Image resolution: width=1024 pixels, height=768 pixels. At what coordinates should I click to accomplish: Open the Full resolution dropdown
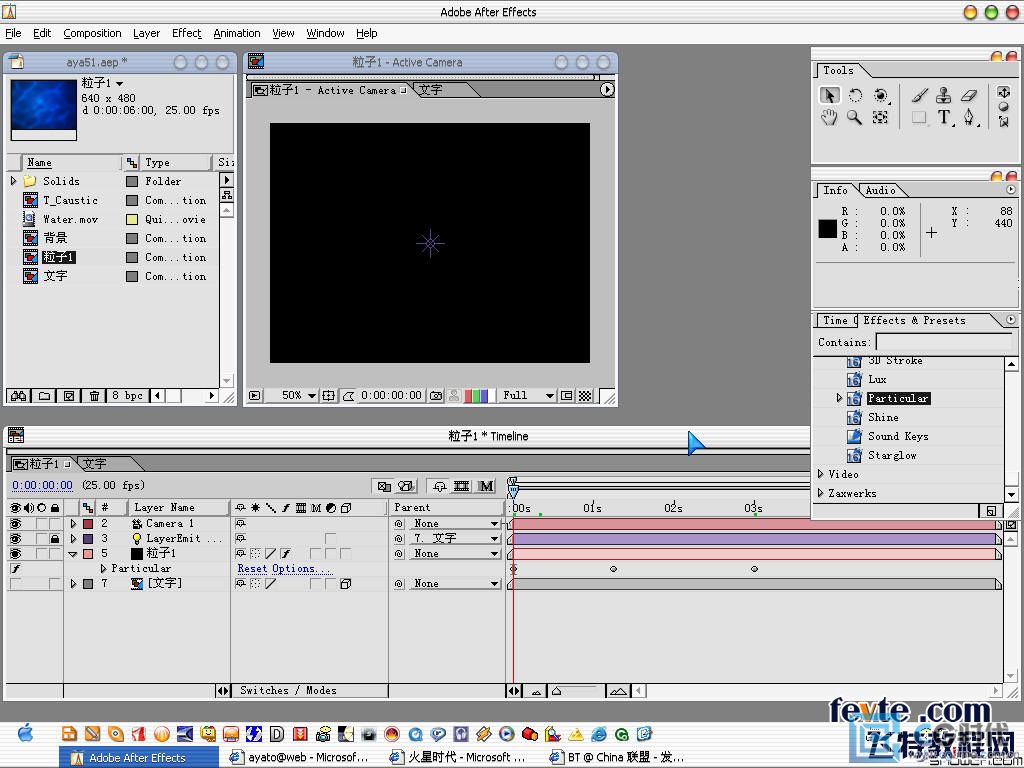[x=528, y=396]
